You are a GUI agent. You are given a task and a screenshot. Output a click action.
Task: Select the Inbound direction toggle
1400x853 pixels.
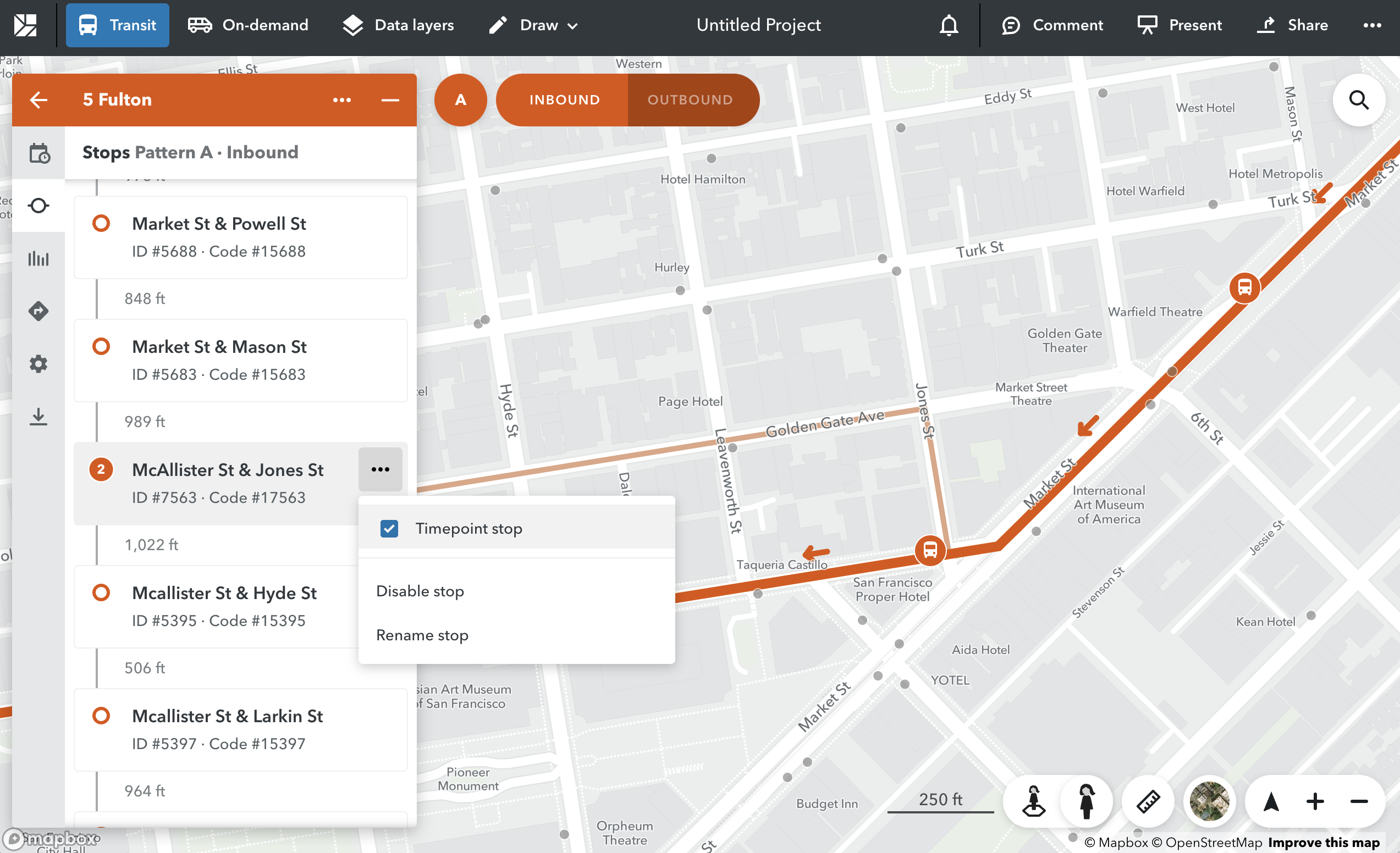564,100
